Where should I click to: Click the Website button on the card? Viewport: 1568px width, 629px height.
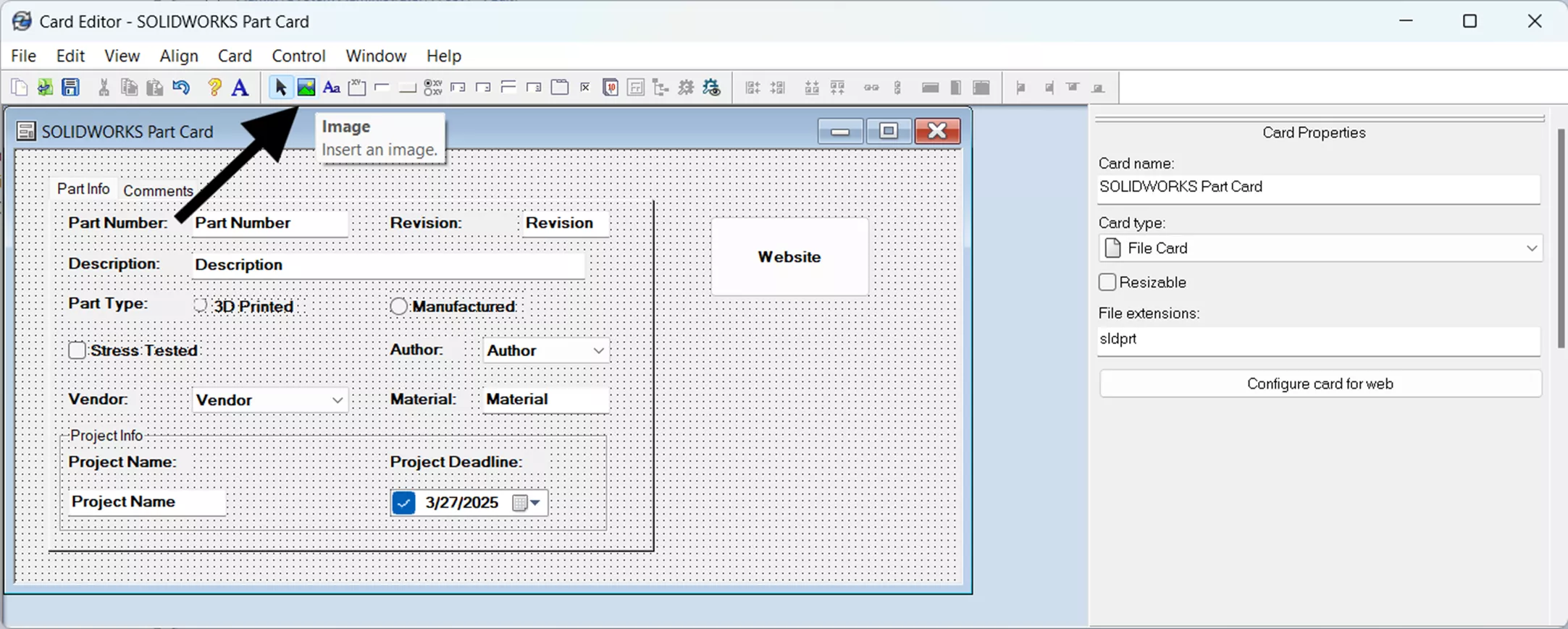coord(789,257)
